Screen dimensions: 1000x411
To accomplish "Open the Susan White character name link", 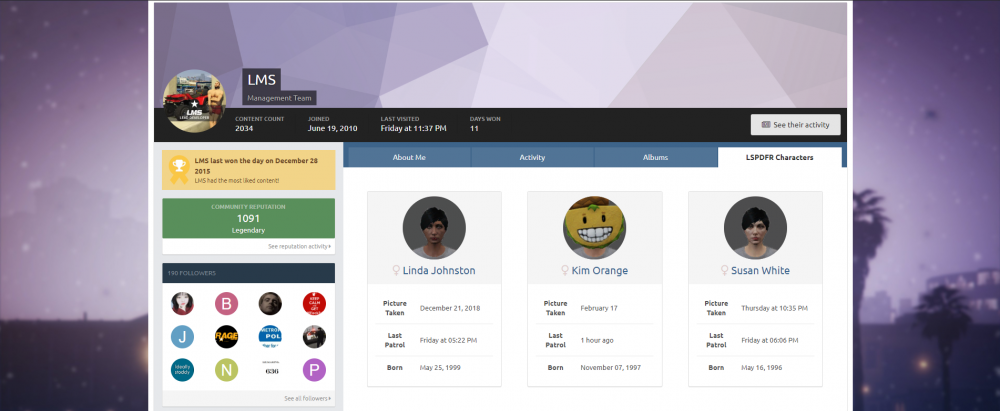I will [x=760, y=271].
